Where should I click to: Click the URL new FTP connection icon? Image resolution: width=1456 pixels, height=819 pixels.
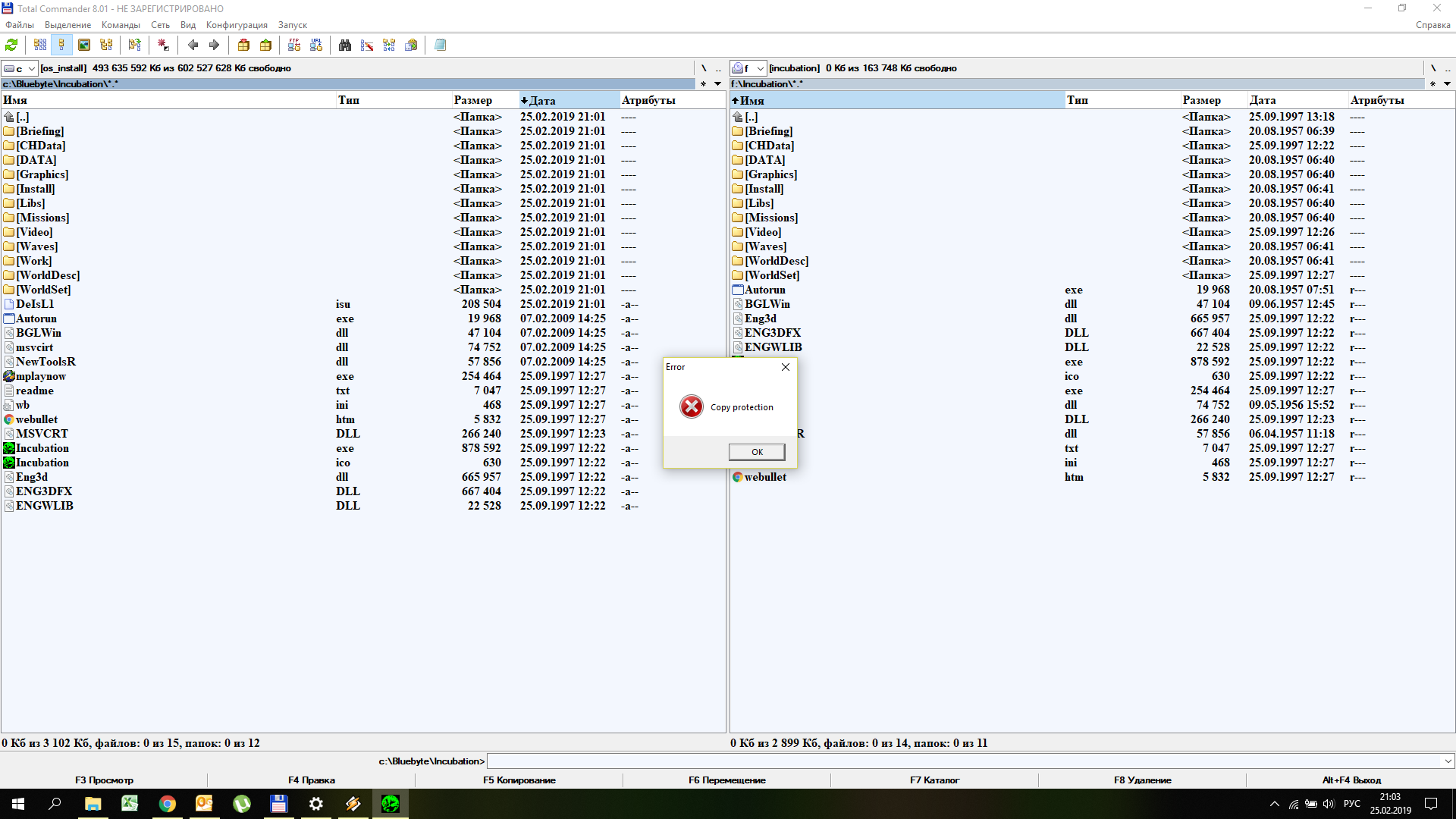click(x=316, y=45)
